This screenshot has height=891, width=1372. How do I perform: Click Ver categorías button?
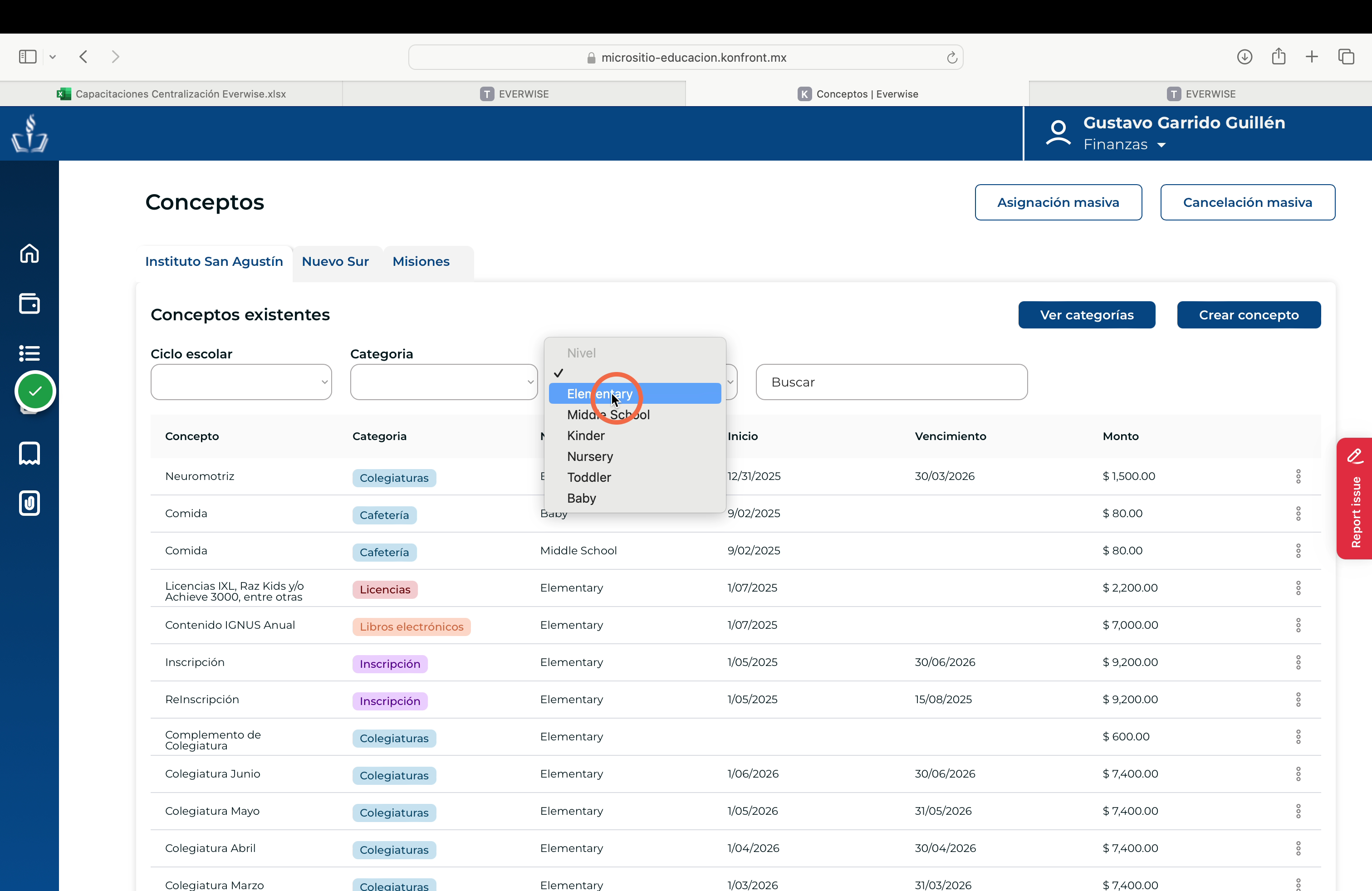point(1087,315)
